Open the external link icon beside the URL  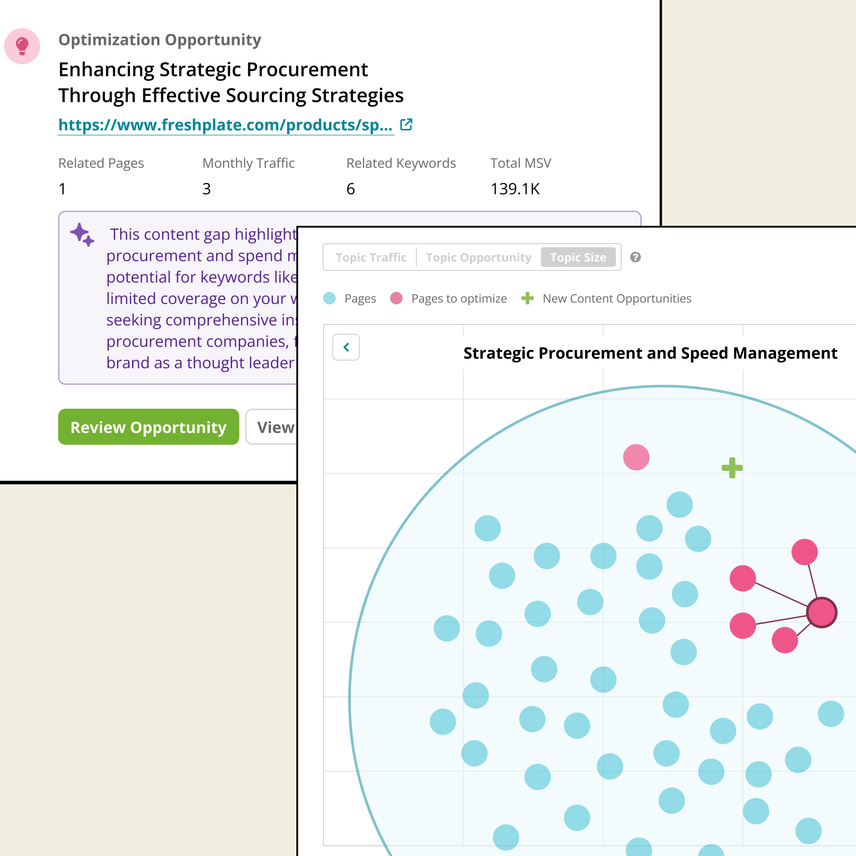406,124
